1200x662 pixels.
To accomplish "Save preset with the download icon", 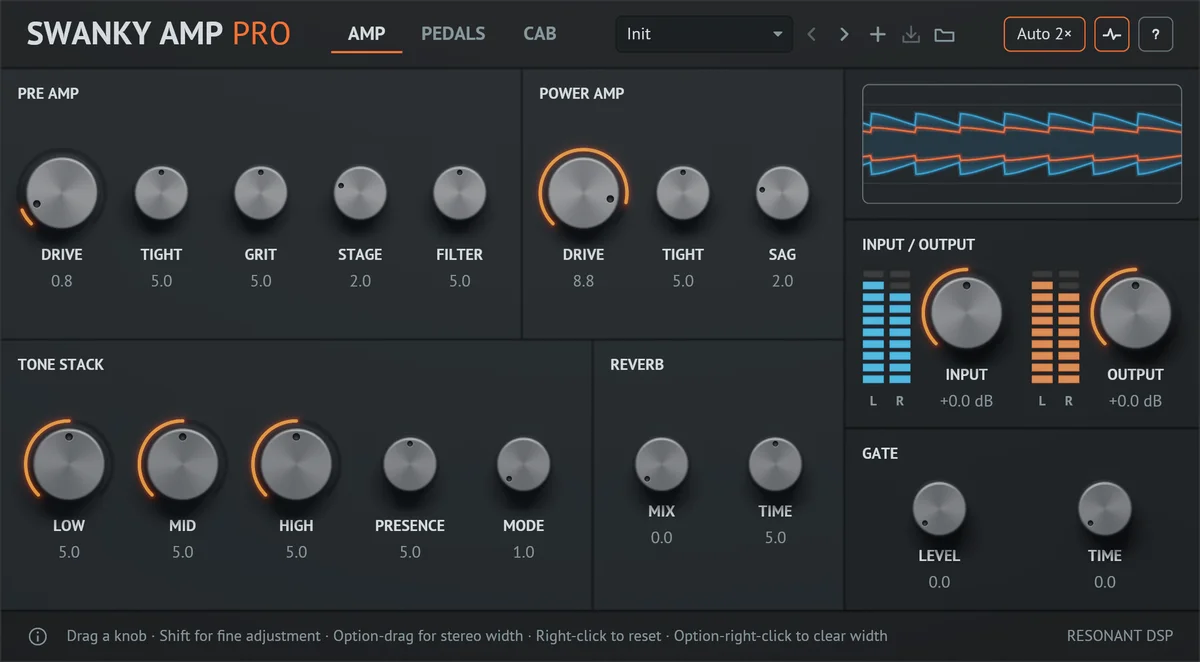I will point(910,35).
